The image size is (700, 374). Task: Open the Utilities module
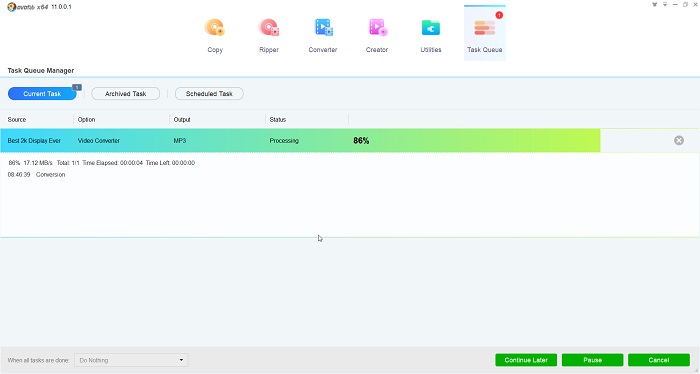(x=431, y=36)
